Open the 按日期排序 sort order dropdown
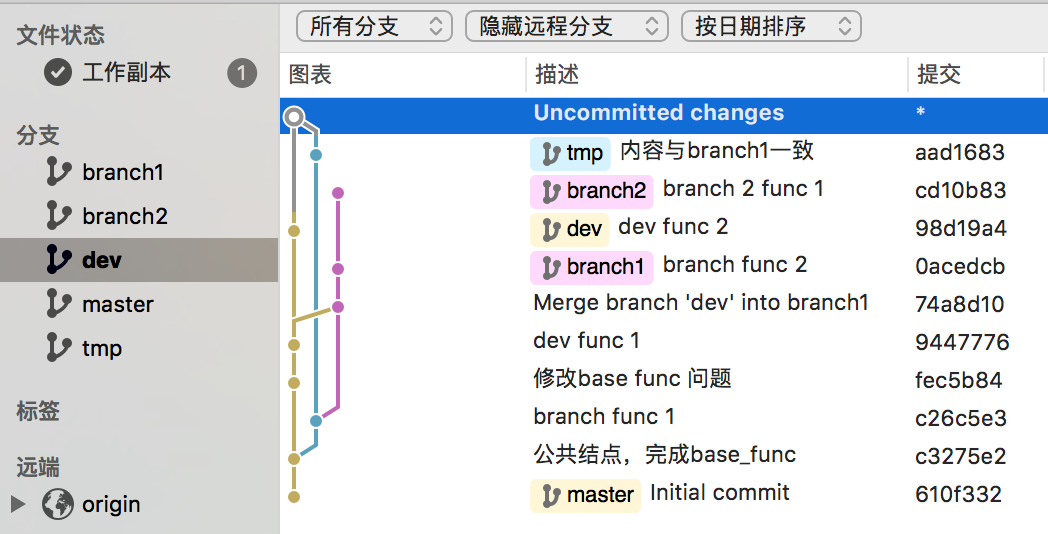 [x=772, y=27]
